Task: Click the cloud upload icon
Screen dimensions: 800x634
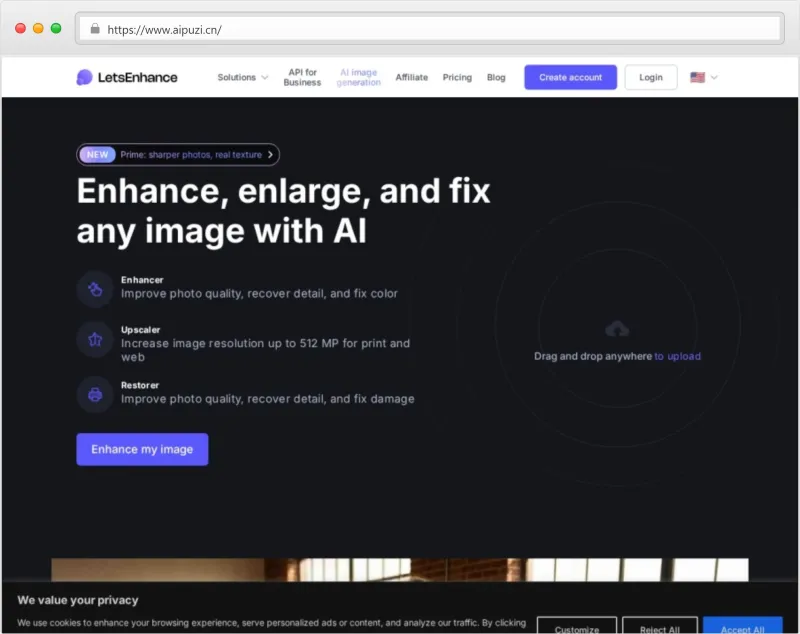Action: [617, 329]
